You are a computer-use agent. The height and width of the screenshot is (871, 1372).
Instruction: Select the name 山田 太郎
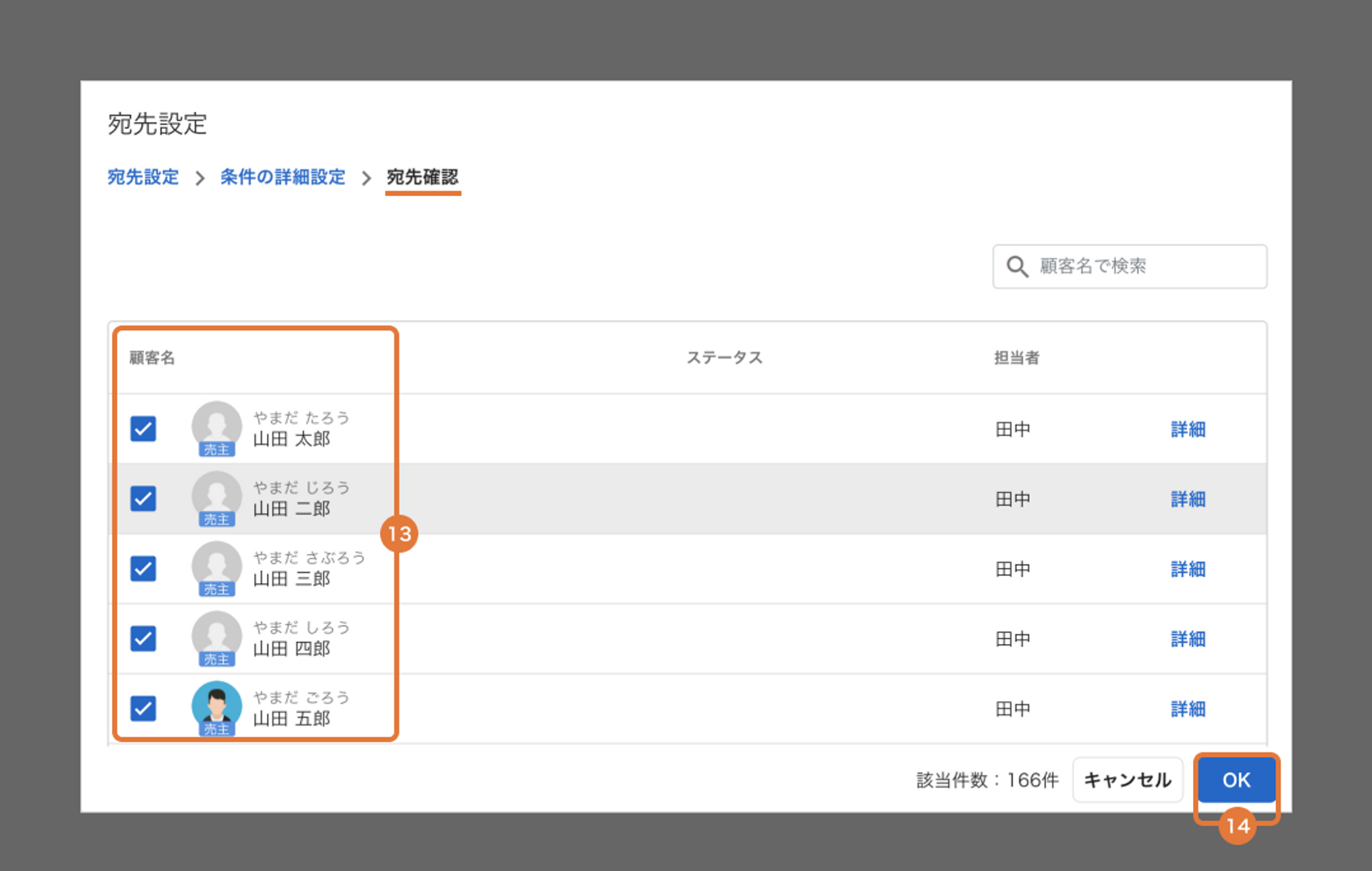[x=292, y=439]
